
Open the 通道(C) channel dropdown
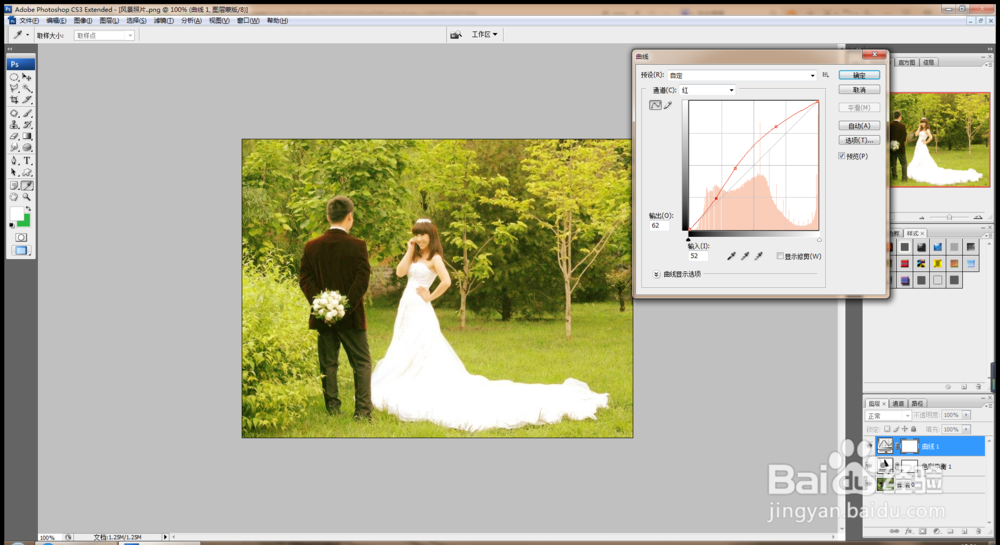point(707,91)
